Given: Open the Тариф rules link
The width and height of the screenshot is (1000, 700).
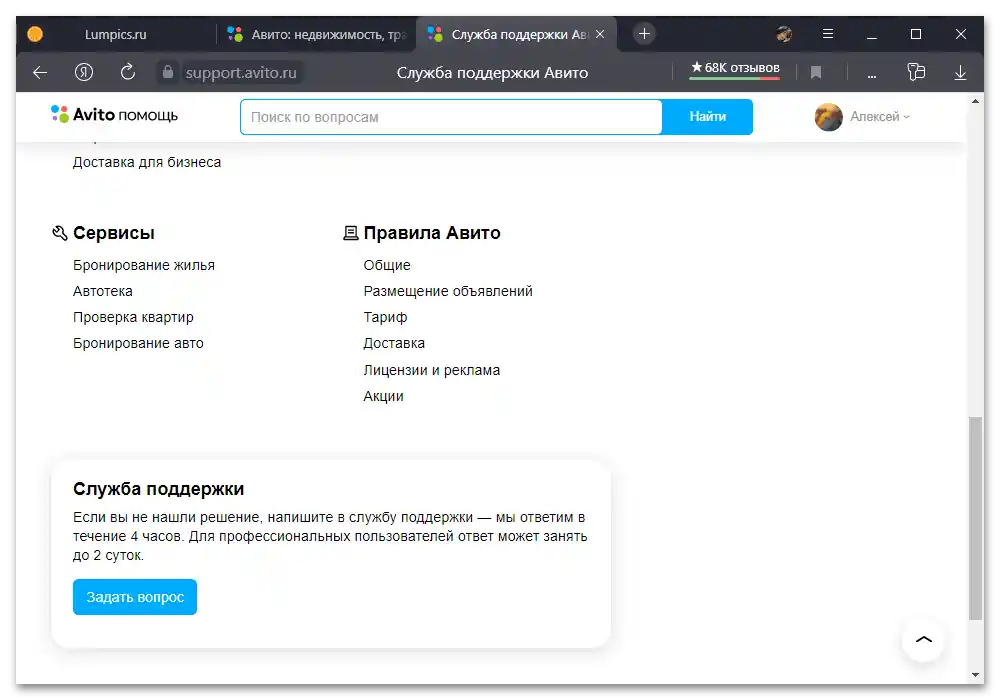Looking at the screenshot, I should pyautogui.click(x=385, y=317).
